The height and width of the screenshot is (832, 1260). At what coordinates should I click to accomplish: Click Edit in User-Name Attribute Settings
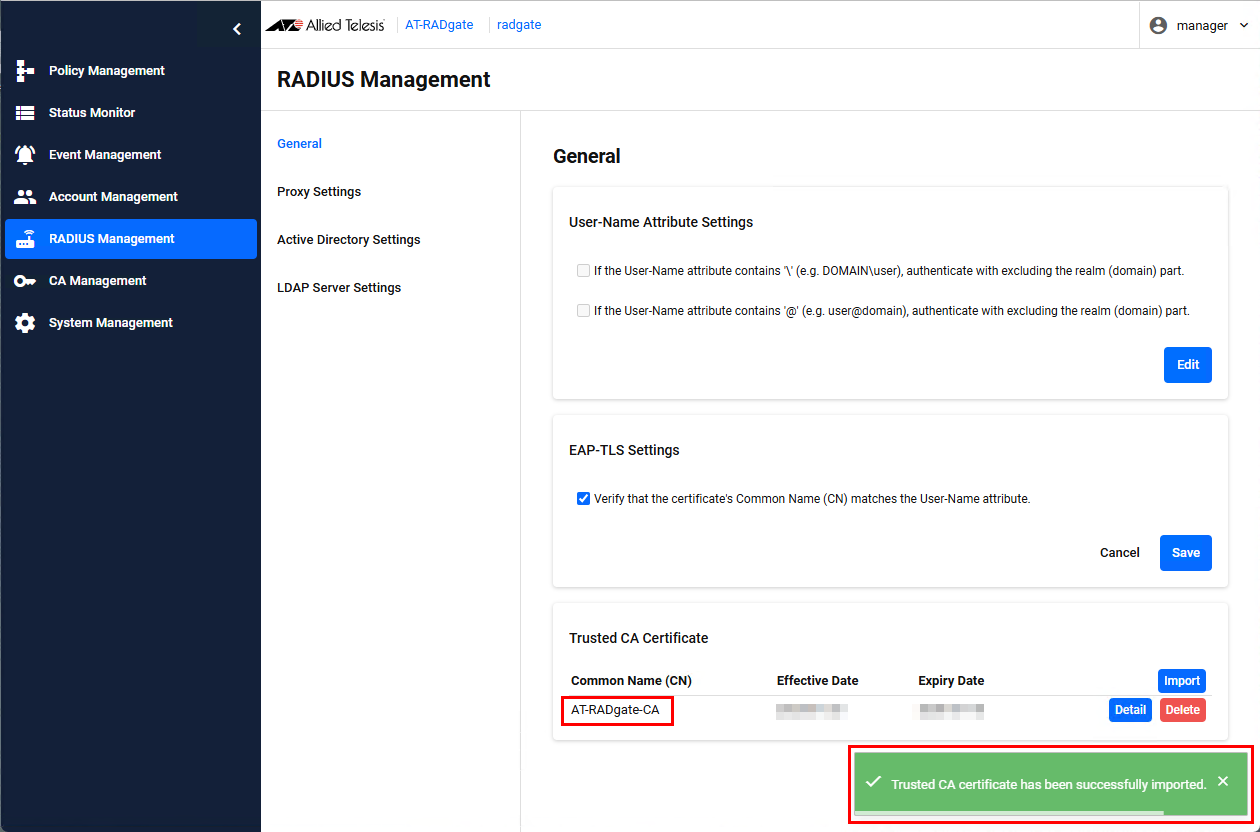(x=1188, y=365)
